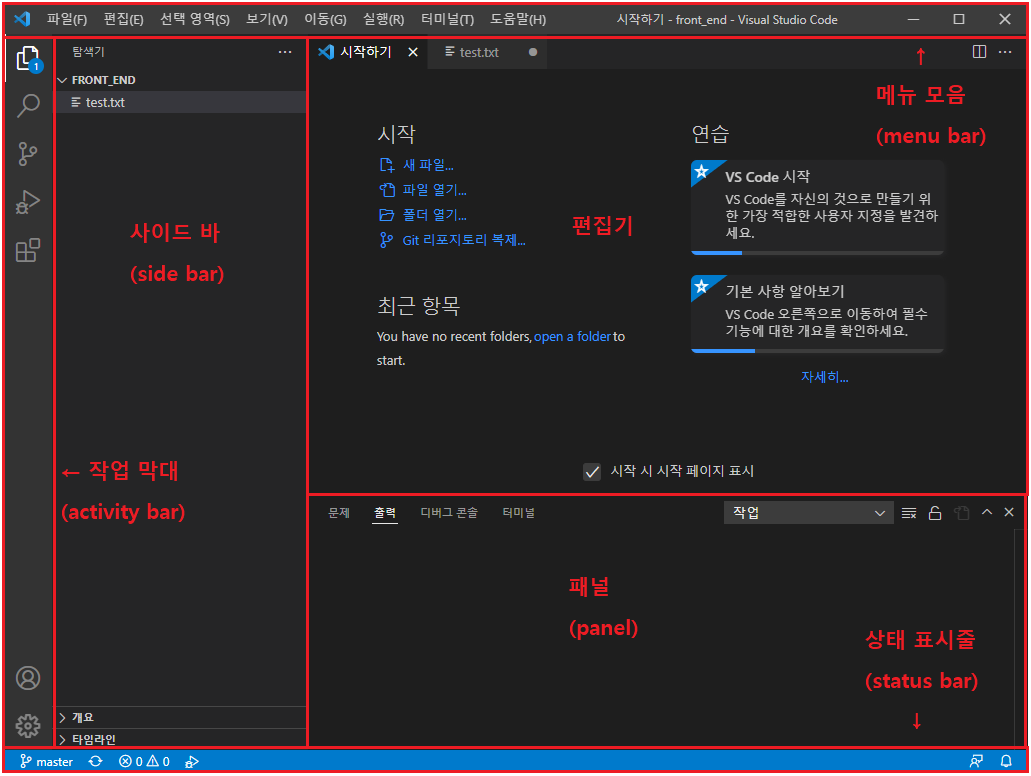Open the 기본 사항 알아보기 walkthrough card

pos(817,314)
